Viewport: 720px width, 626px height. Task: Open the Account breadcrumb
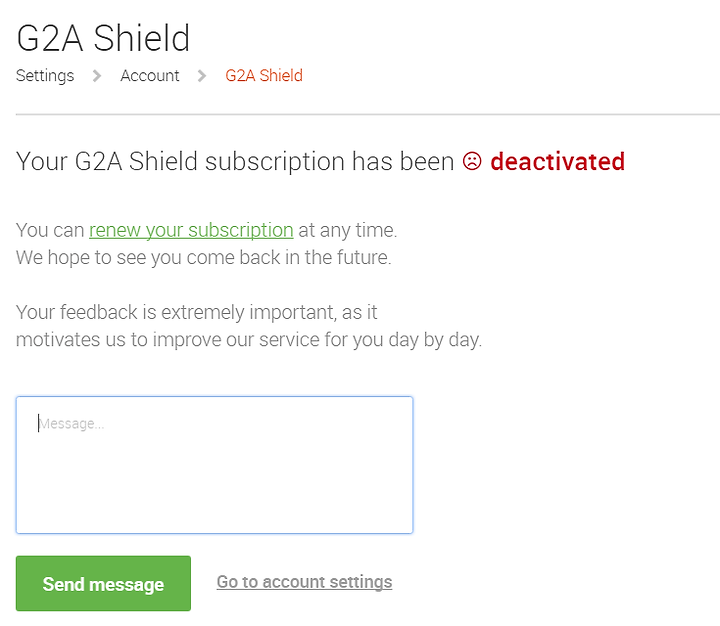(150, 76)
